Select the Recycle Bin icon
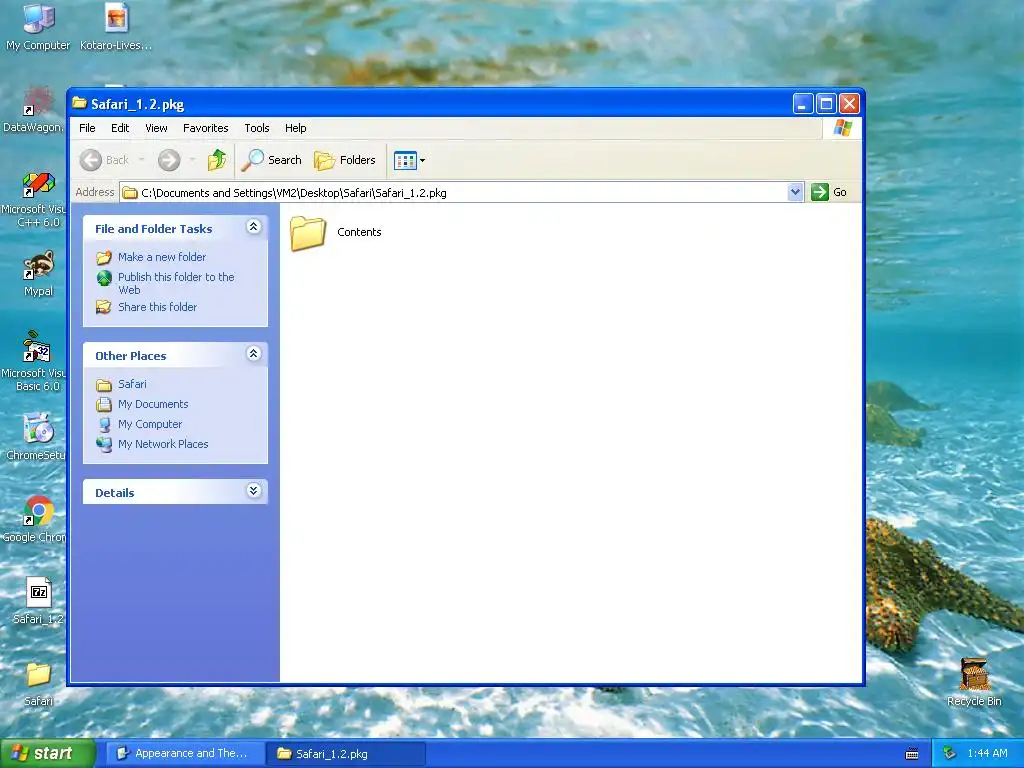Viewport: 1024px width, 768px height. click(974, 682)
